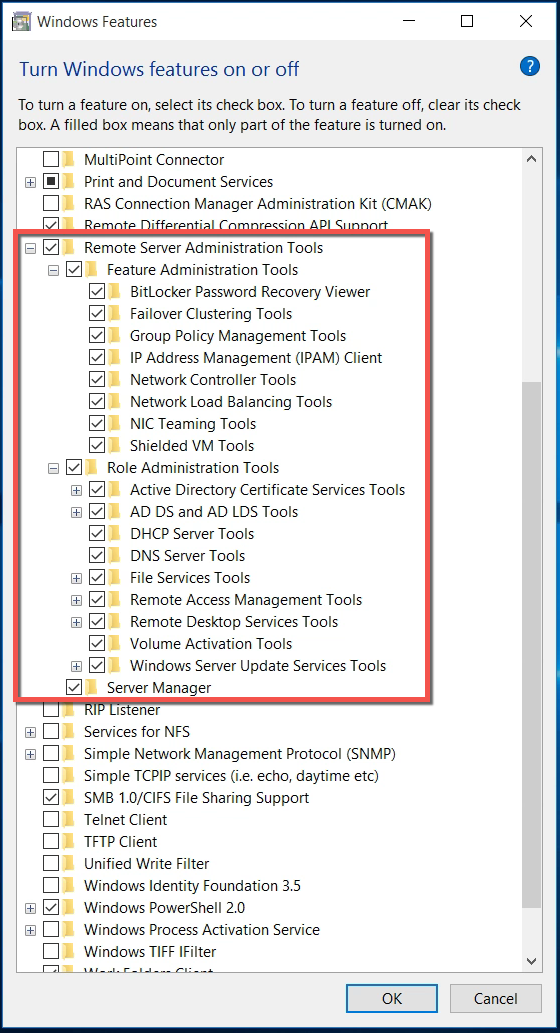Click the Group Policy Management Tools folder icon

(x=115, y=335)
